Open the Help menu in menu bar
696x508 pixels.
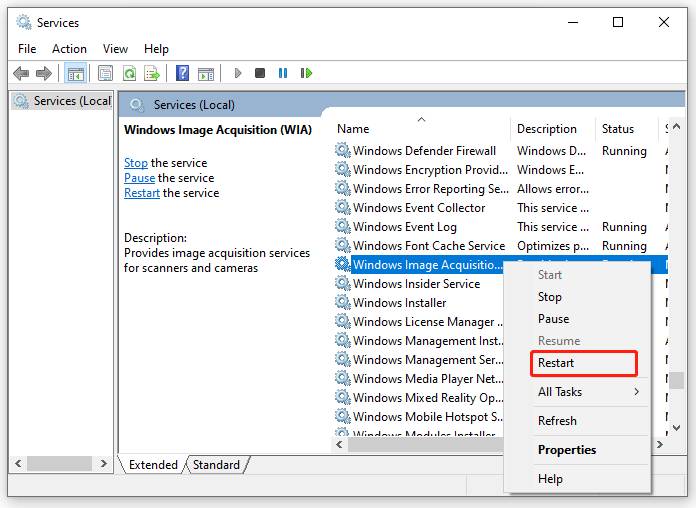click(156, 49)
